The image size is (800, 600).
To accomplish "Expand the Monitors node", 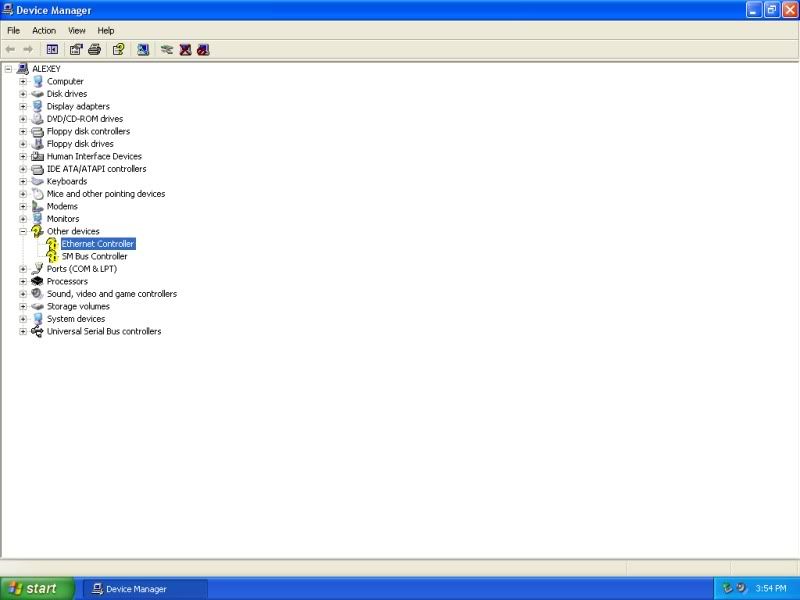I will pyautogui.click(x=23, y=219).
